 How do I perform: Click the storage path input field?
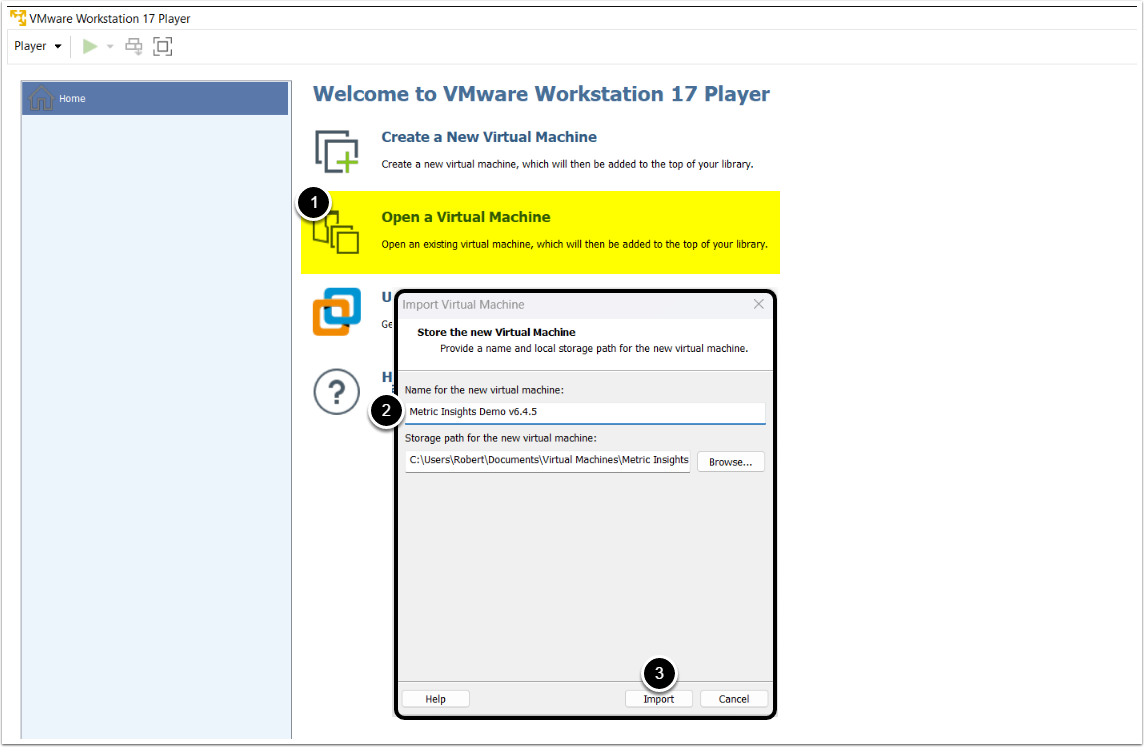[548, 460]
